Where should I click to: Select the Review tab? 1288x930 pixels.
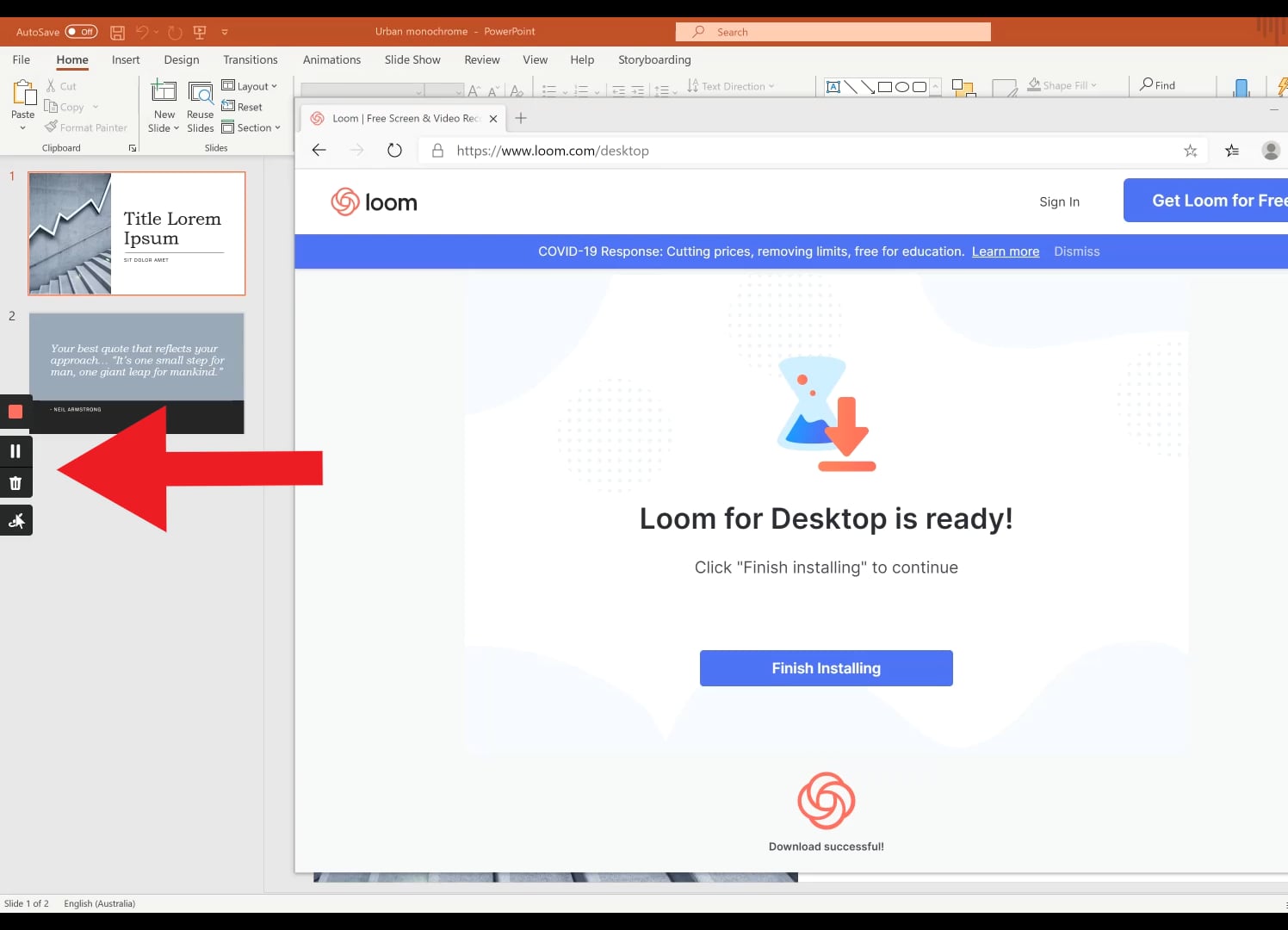[x=482, y=59]
